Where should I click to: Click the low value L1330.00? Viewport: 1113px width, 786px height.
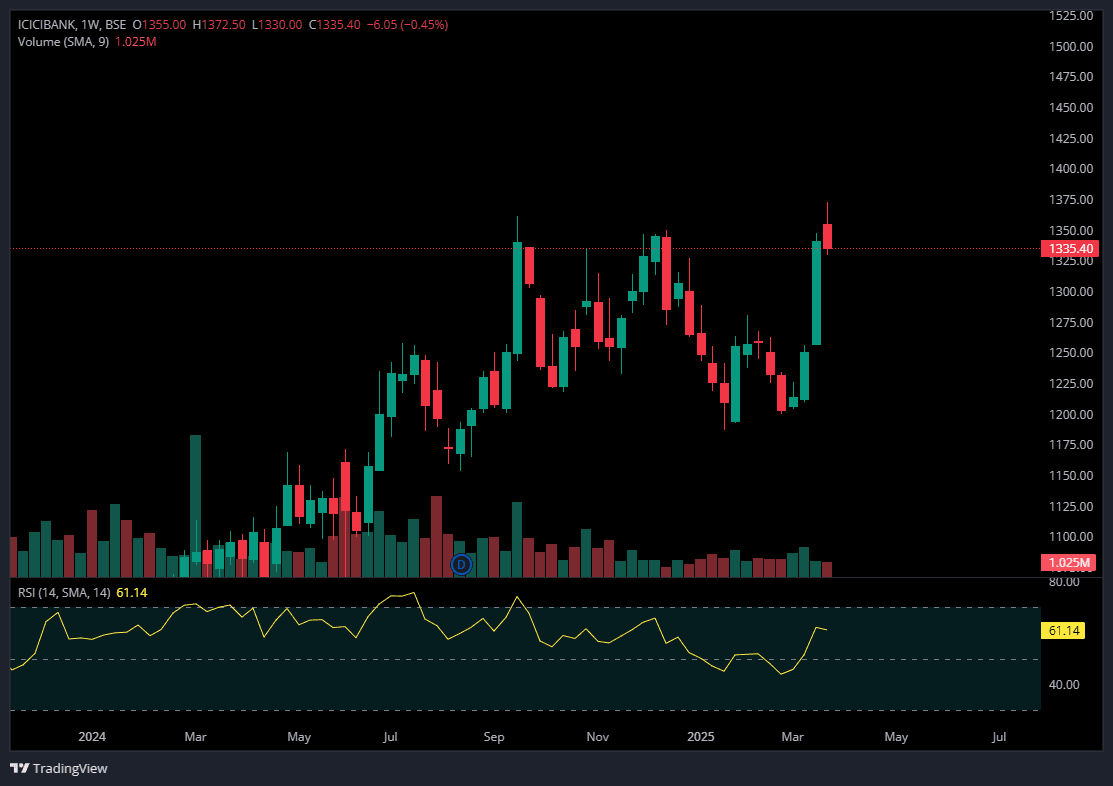[x=277, y=25]
